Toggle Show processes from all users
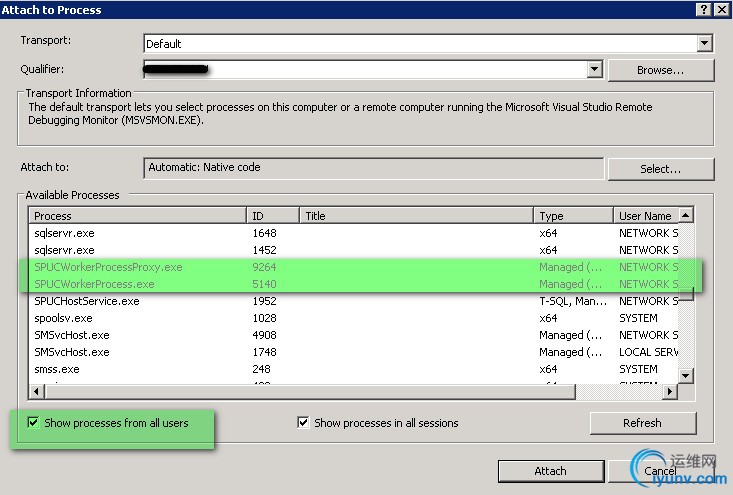 click(x=108, y=423)
